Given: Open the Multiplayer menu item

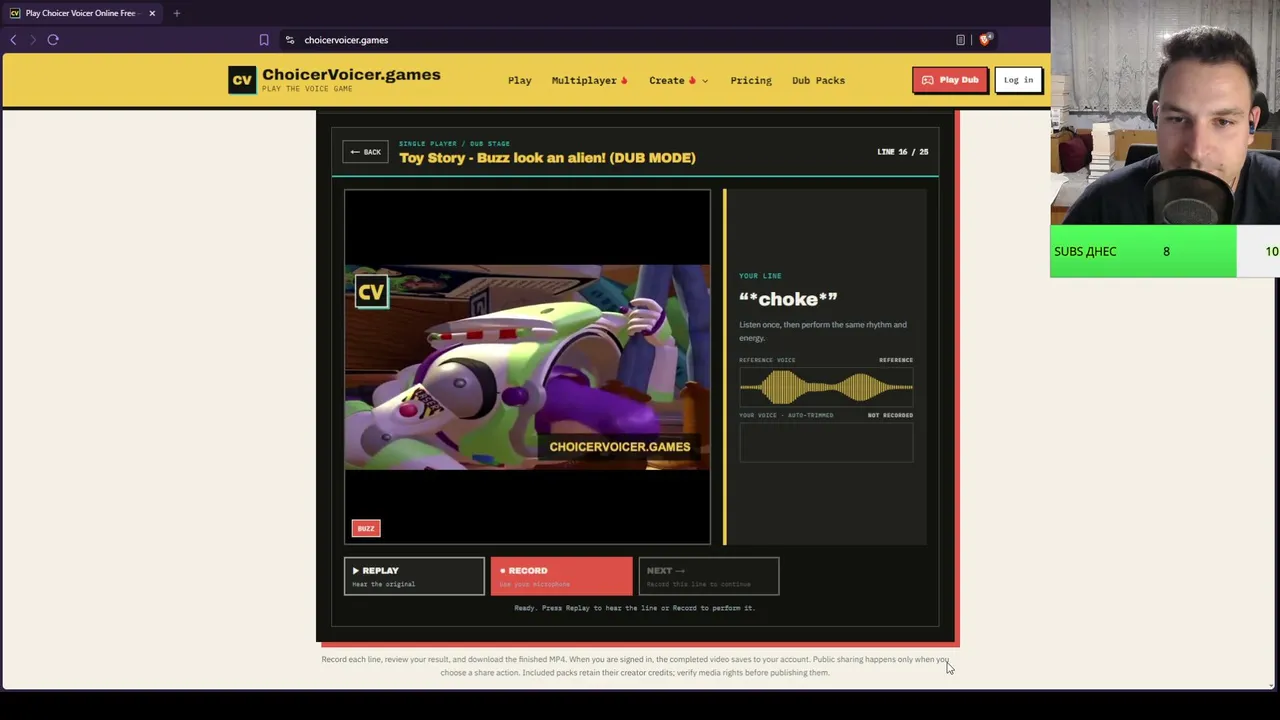Looking at the screenshot, I should click(589, 80).
